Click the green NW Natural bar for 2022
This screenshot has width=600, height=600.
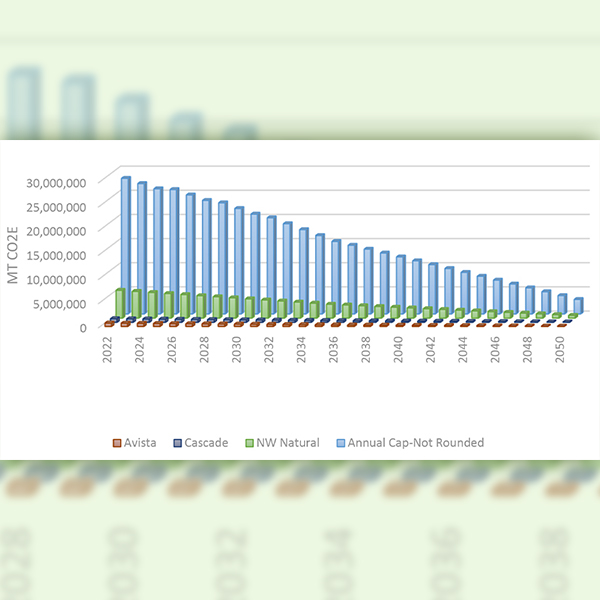tap(120, 305)
